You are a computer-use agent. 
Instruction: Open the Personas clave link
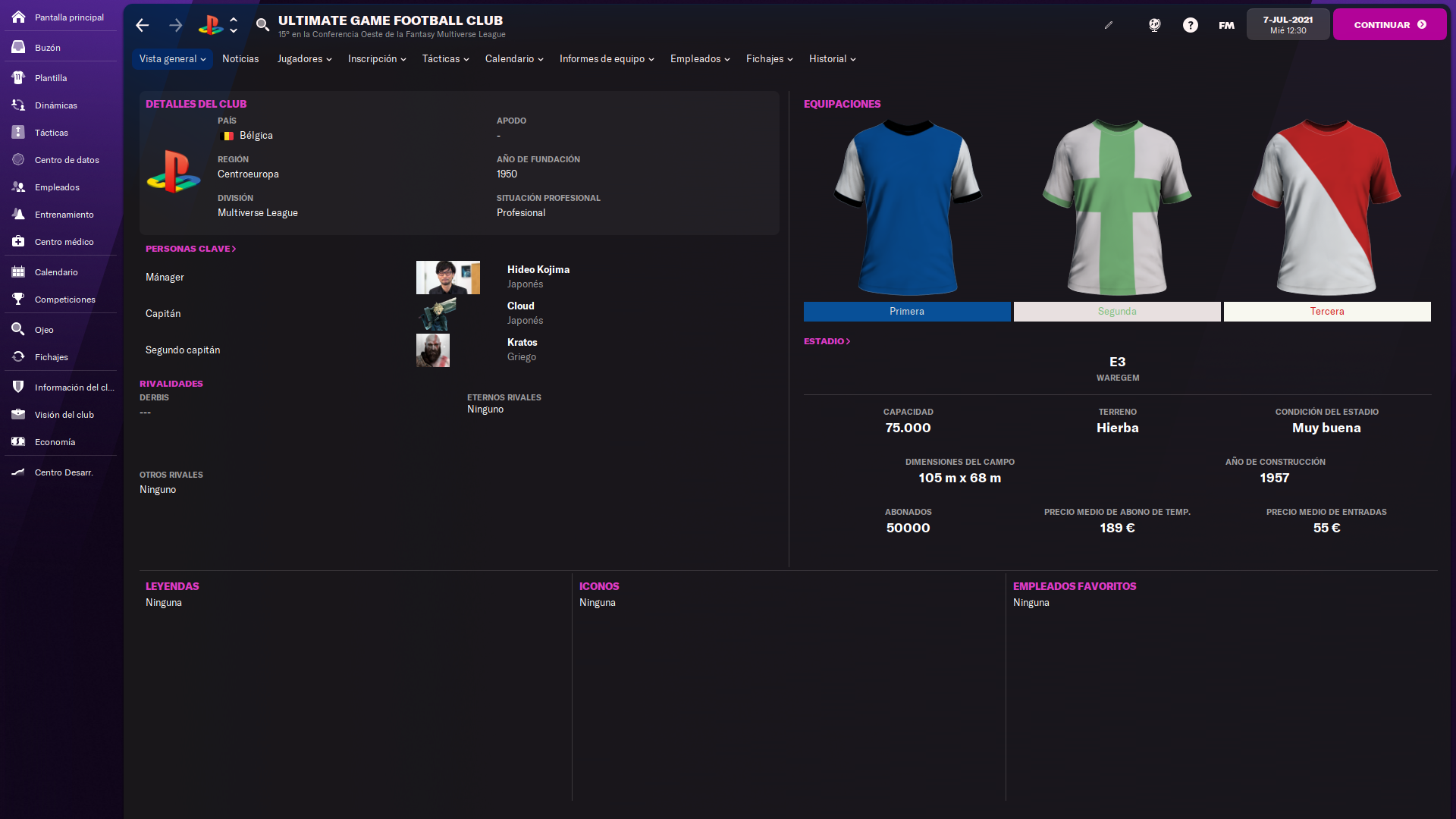tap(190, 249)
